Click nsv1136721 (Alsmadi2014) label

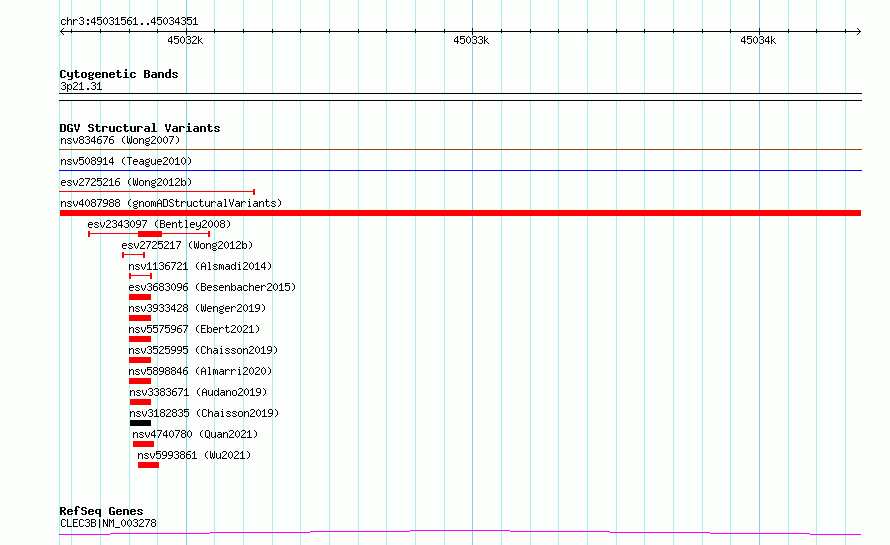pyautogui.click(x=200, y=266)
